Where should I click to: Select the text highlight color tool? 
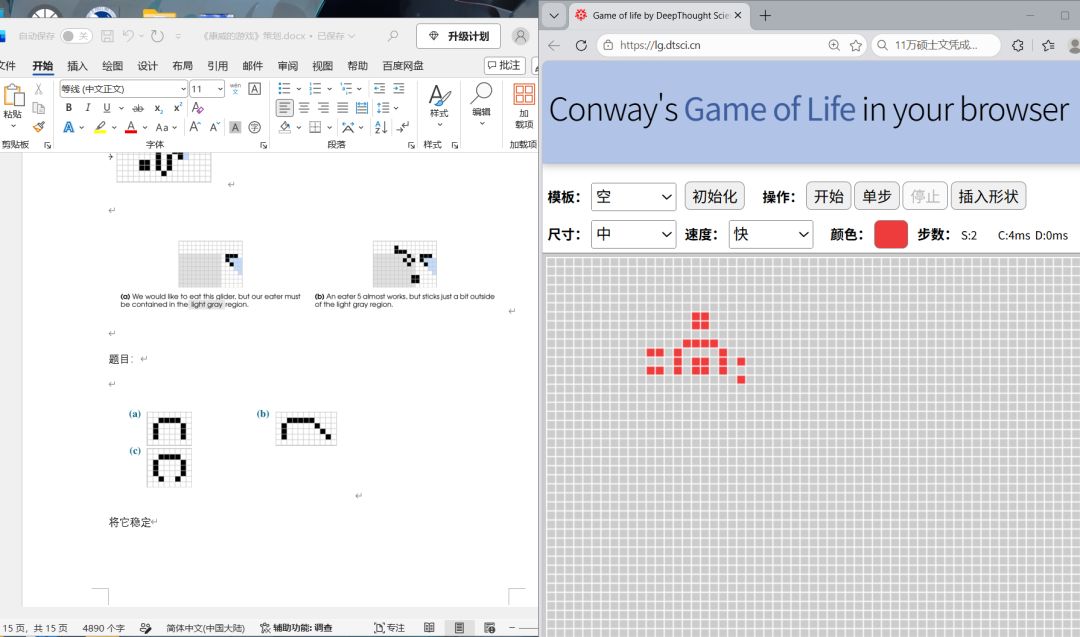tap(101, 127)
